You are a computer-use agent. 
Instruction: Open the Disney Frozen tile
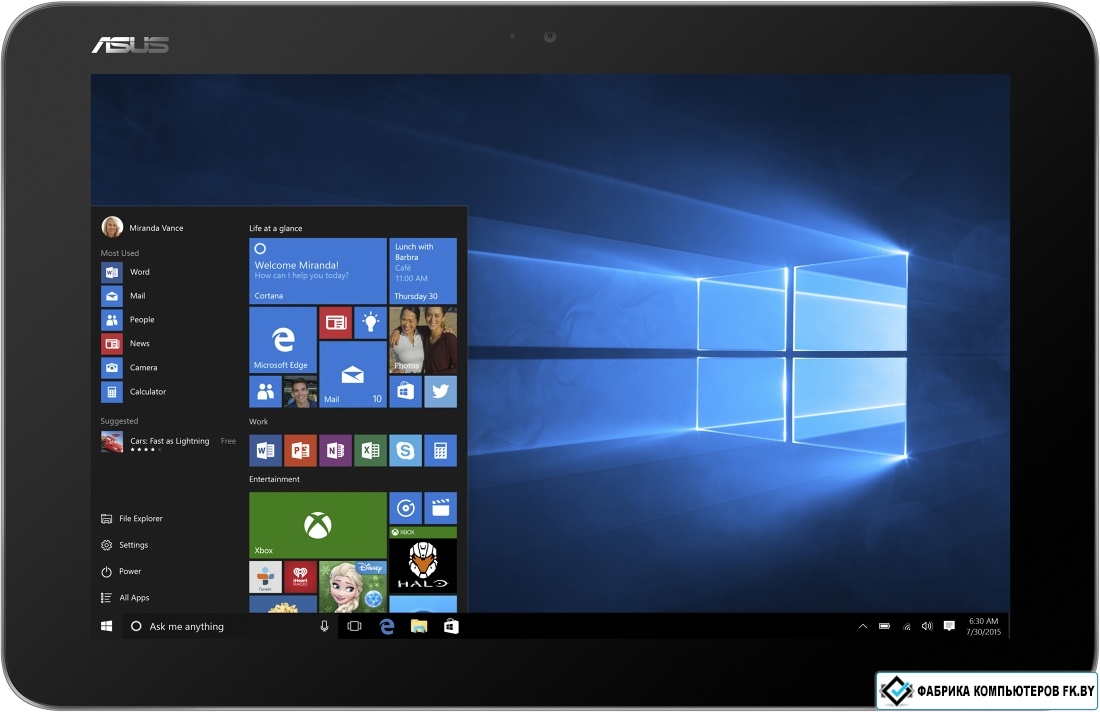(353, 586)
